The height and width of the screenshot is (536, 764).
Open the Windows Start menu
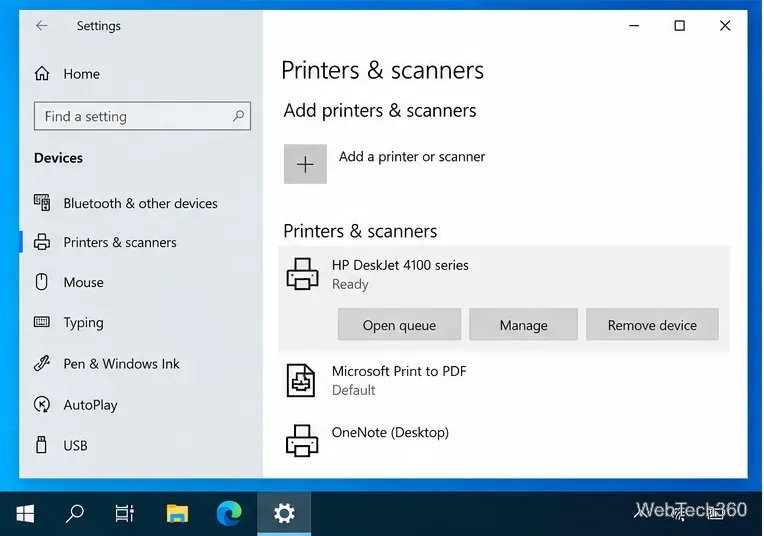pyautogui.click(x=25, y=514)
